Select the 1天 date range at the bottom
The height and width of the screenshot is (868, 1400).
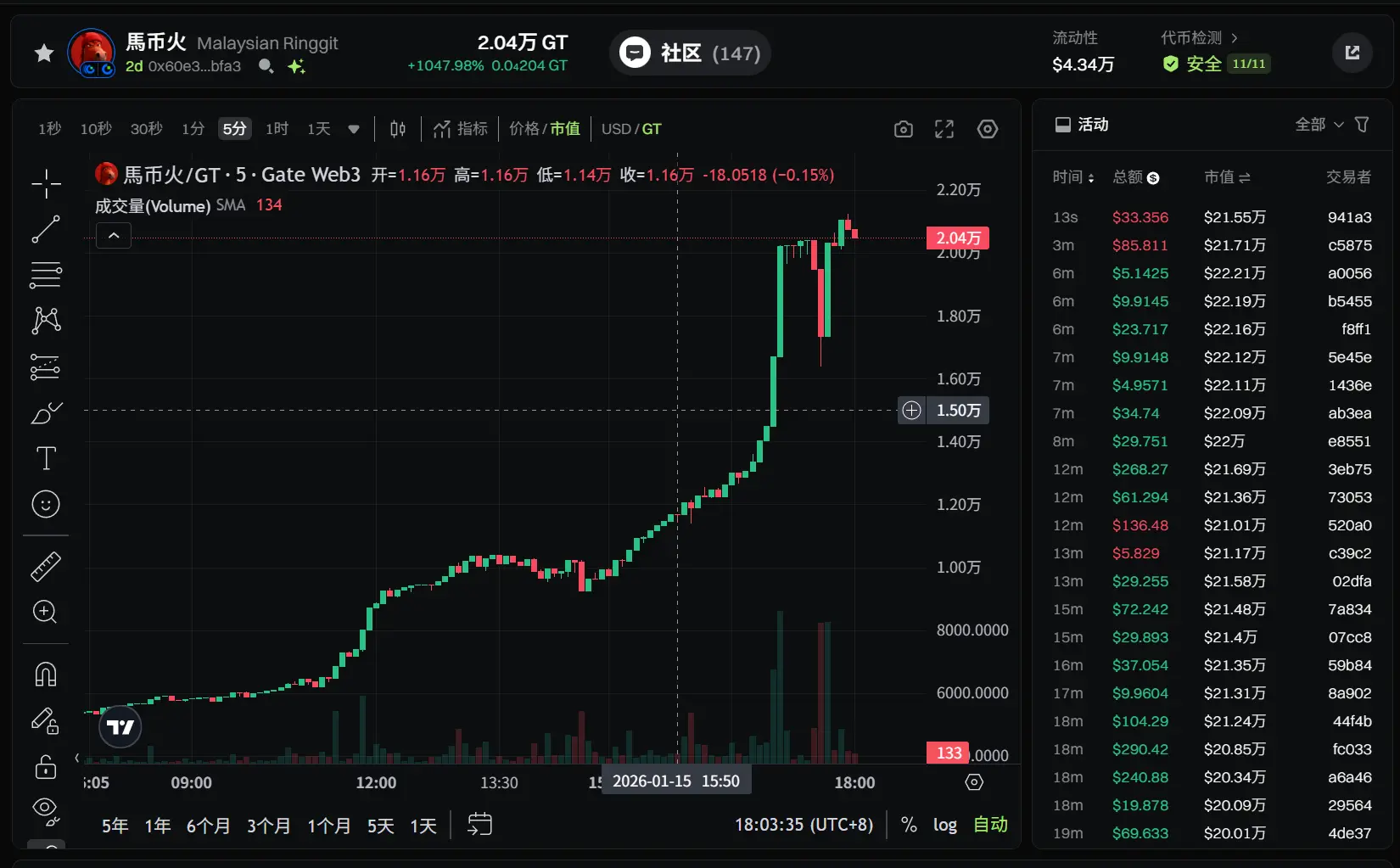tap(423, 826)
